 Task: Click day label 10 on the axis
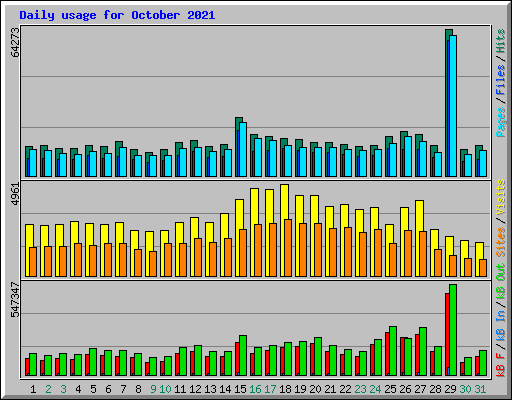(165, 389)
